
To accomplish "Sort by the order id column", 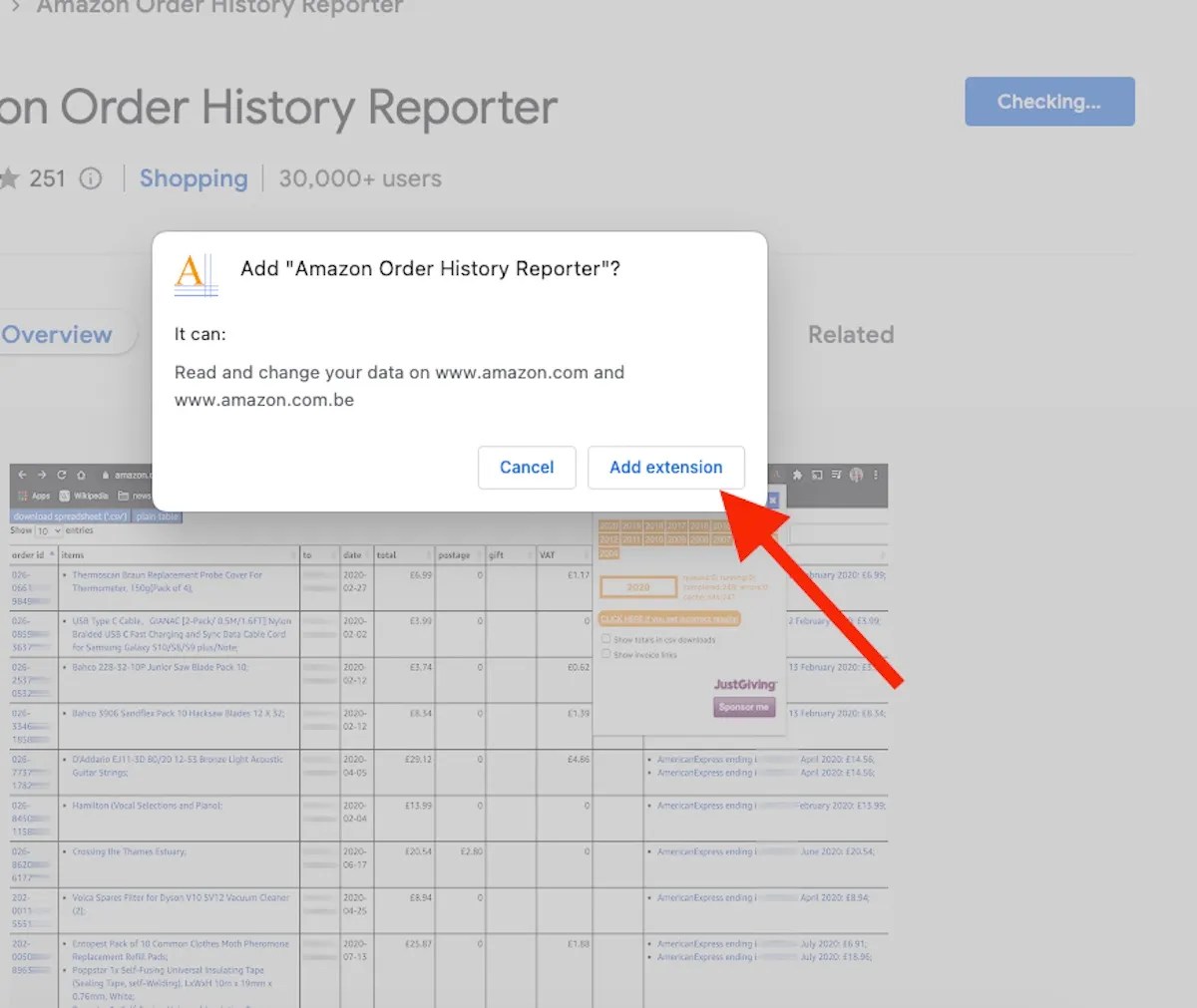I will point(34,555).
